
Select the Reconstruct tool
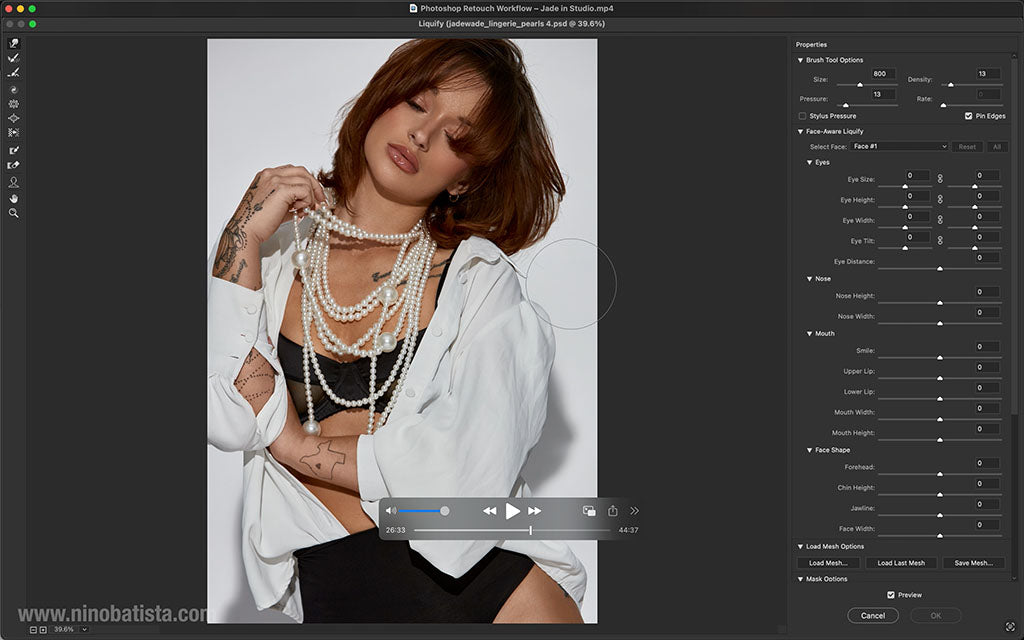point(14,58)
